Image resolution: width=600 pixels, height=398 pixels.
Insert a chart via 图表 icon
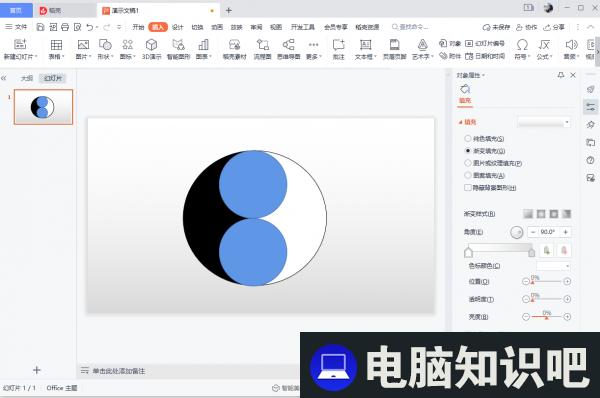[x=203, y=45]
